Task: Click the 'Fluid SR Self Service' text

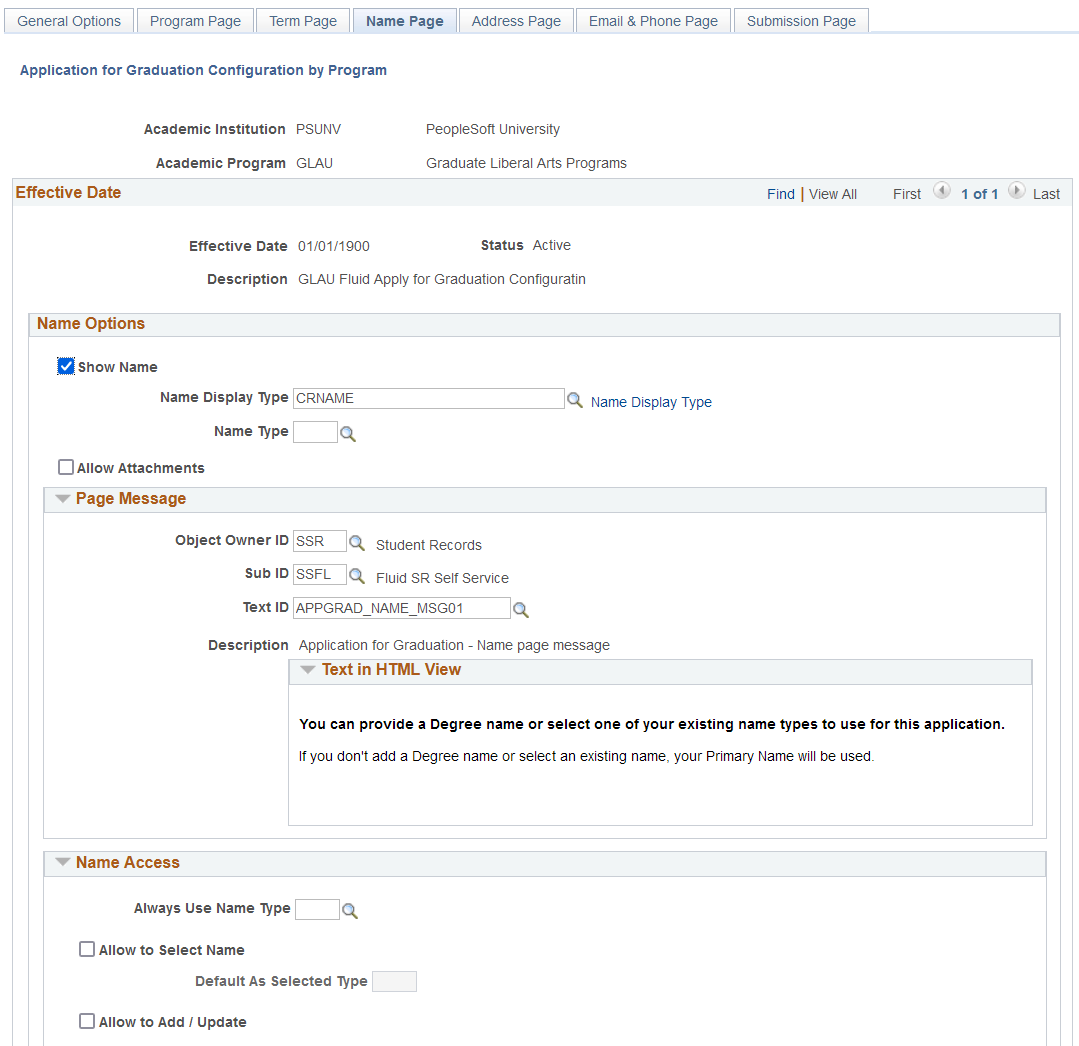Action: pyautogui.click(x=442, y=578)
